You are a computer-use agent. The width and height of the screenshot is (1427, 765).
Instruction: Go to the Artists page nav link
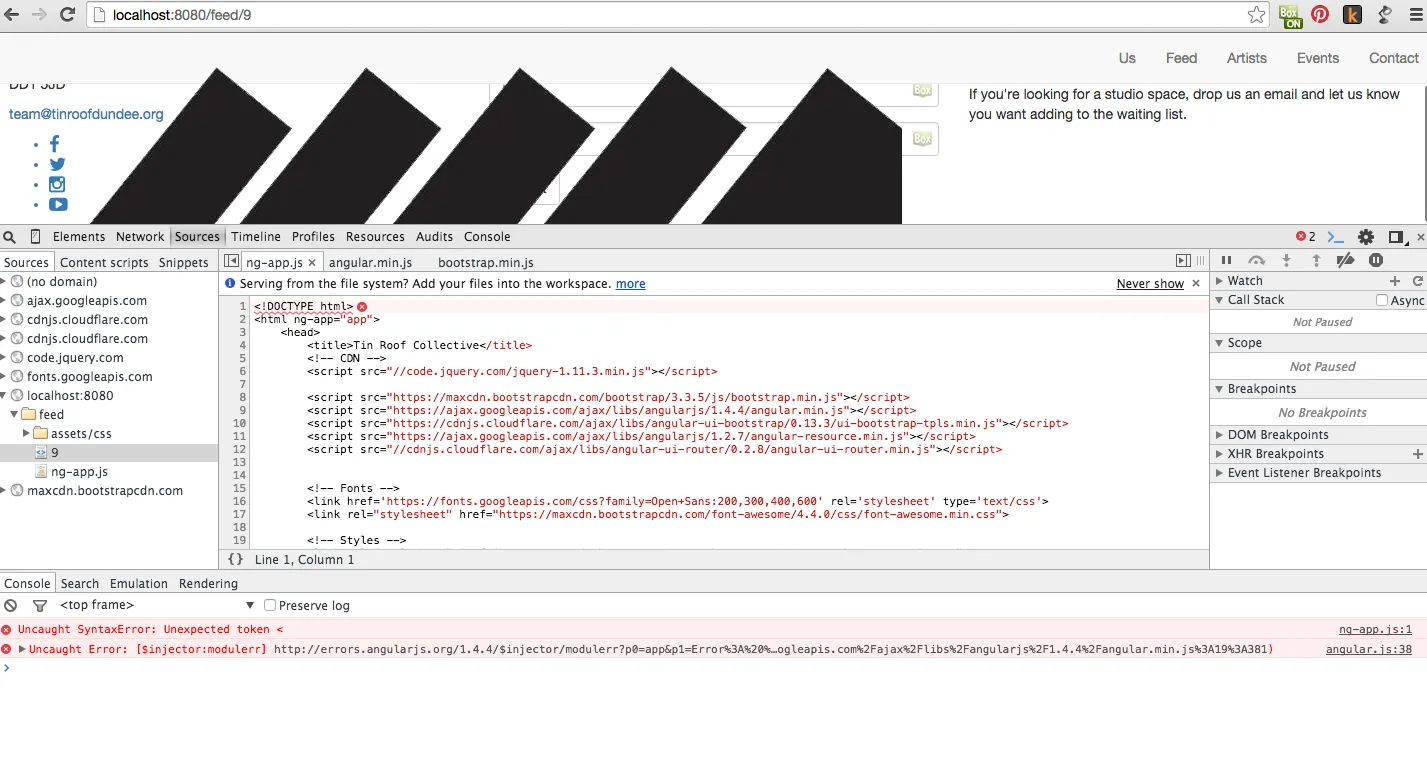click(1247, 58)
